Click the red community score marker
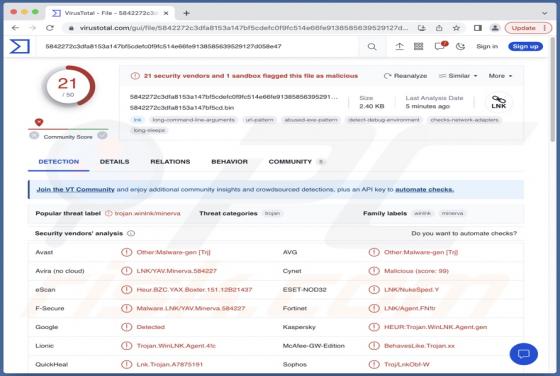The height and width of the screenshot is (376, 560). pyautogui.click(x=39, y=122)
